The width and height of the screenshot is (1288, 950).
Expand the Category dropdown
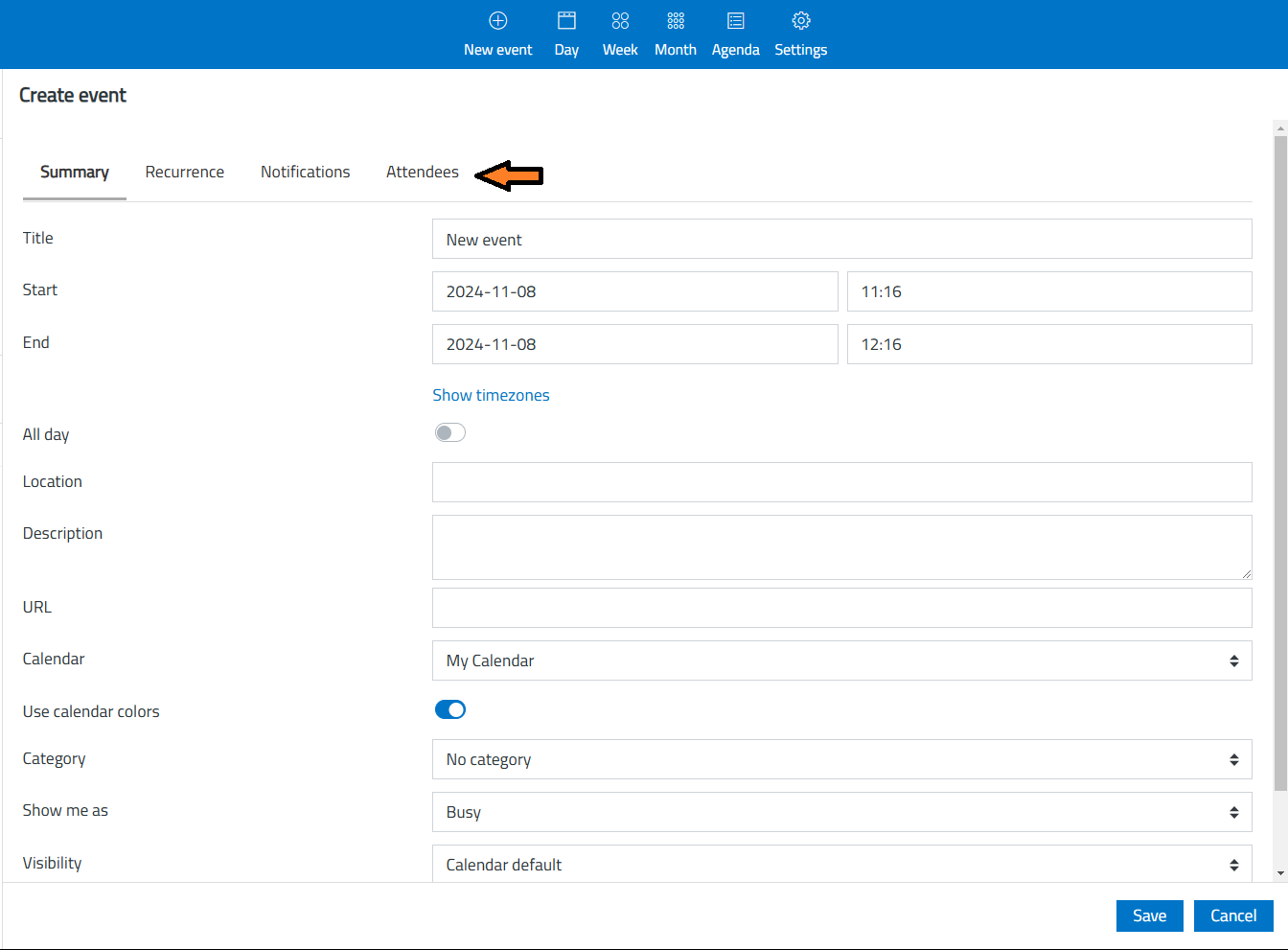(x=841, y=759)
